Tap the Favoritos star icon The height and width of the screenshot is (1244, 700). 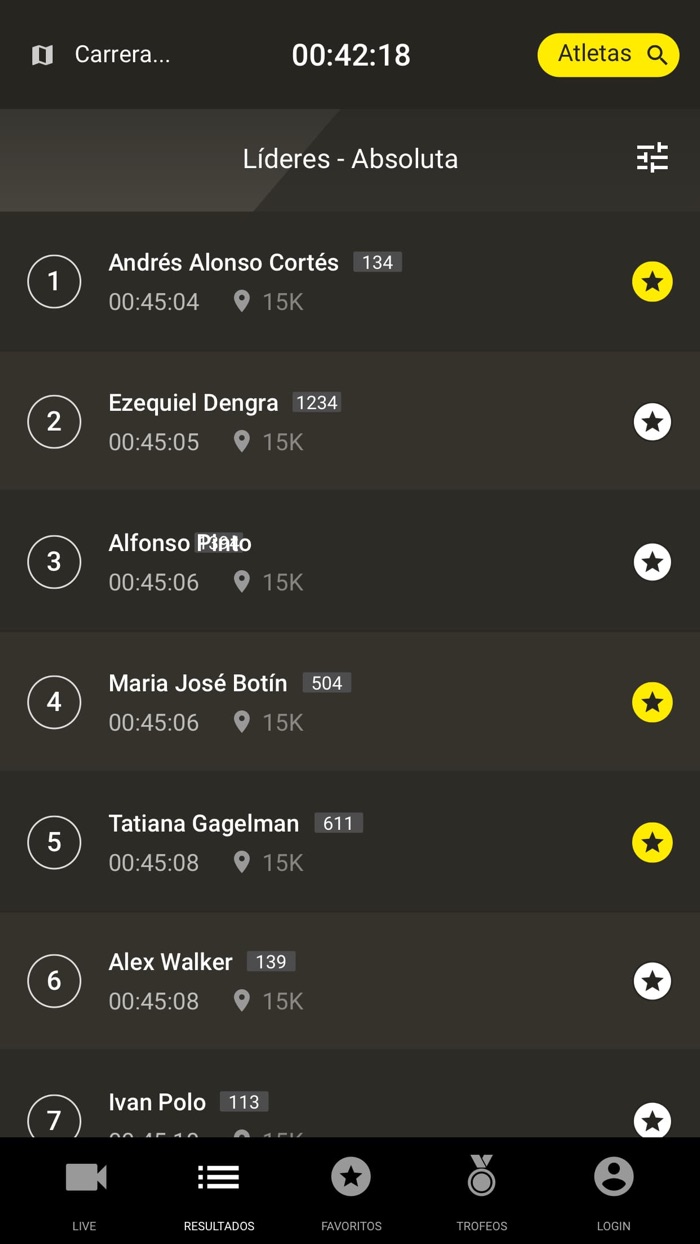point(351,1177)
